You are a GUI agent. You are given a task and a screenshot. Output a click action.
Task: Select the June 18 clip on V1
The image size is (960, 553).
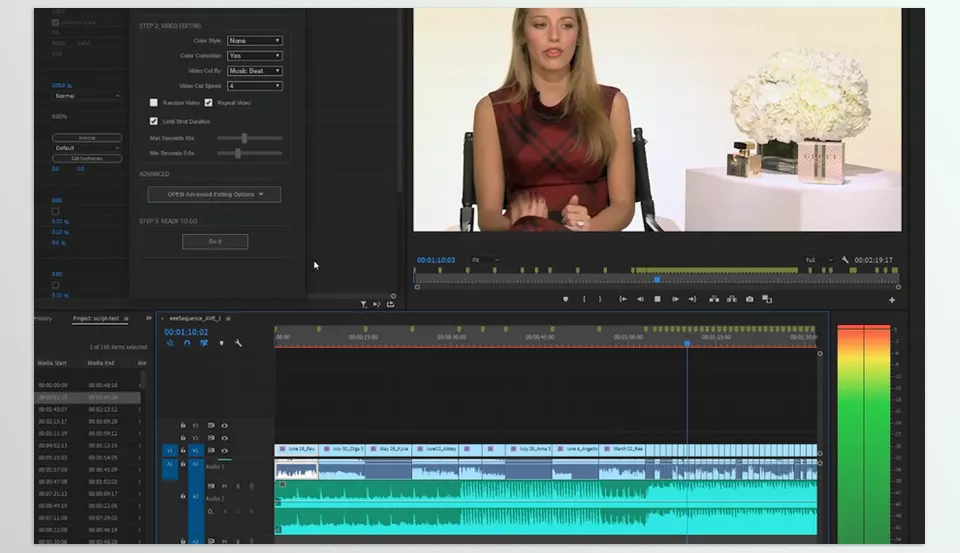coord(296,450)
